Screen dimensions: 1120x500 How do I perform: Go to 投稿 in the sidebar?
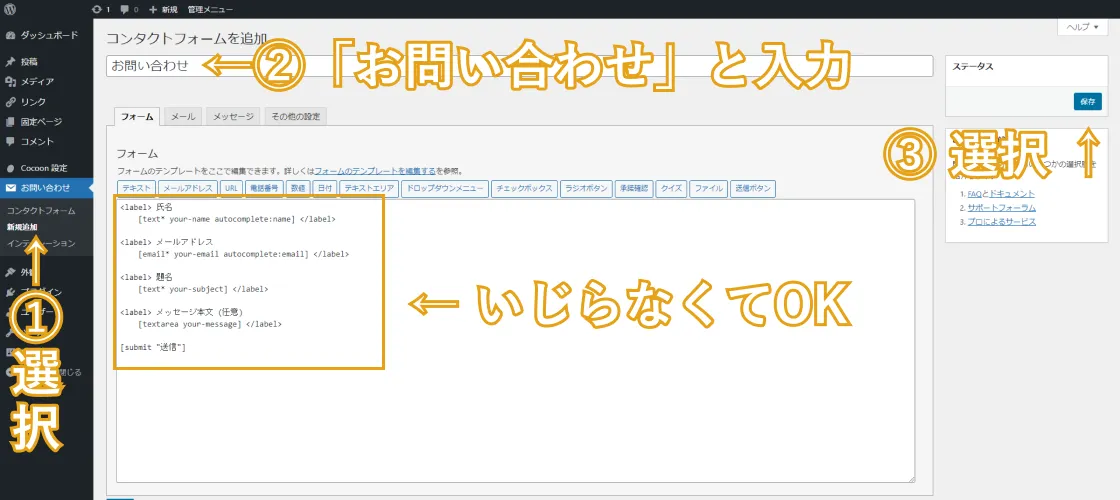[28, 61]
